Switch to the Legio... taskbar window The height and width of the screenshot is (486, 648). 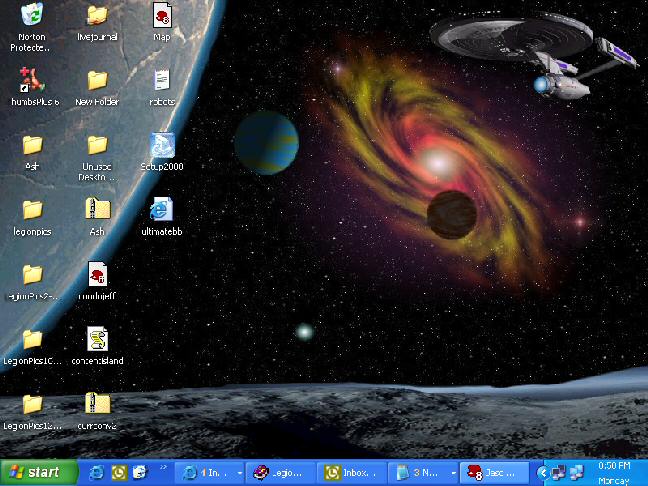(280, 472)
